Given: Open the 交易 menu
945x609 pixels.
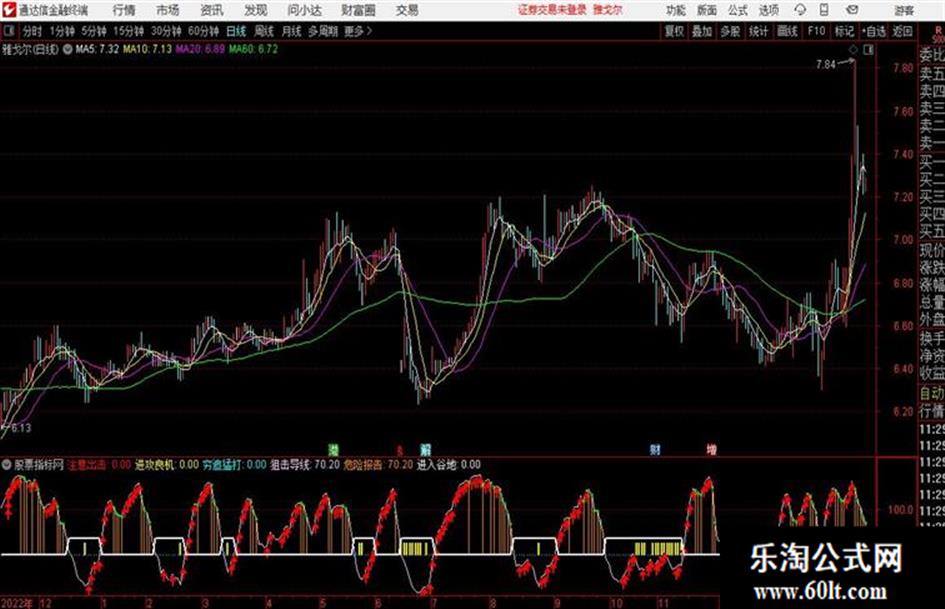Looking at the screenshot, I should coord(407,10).
